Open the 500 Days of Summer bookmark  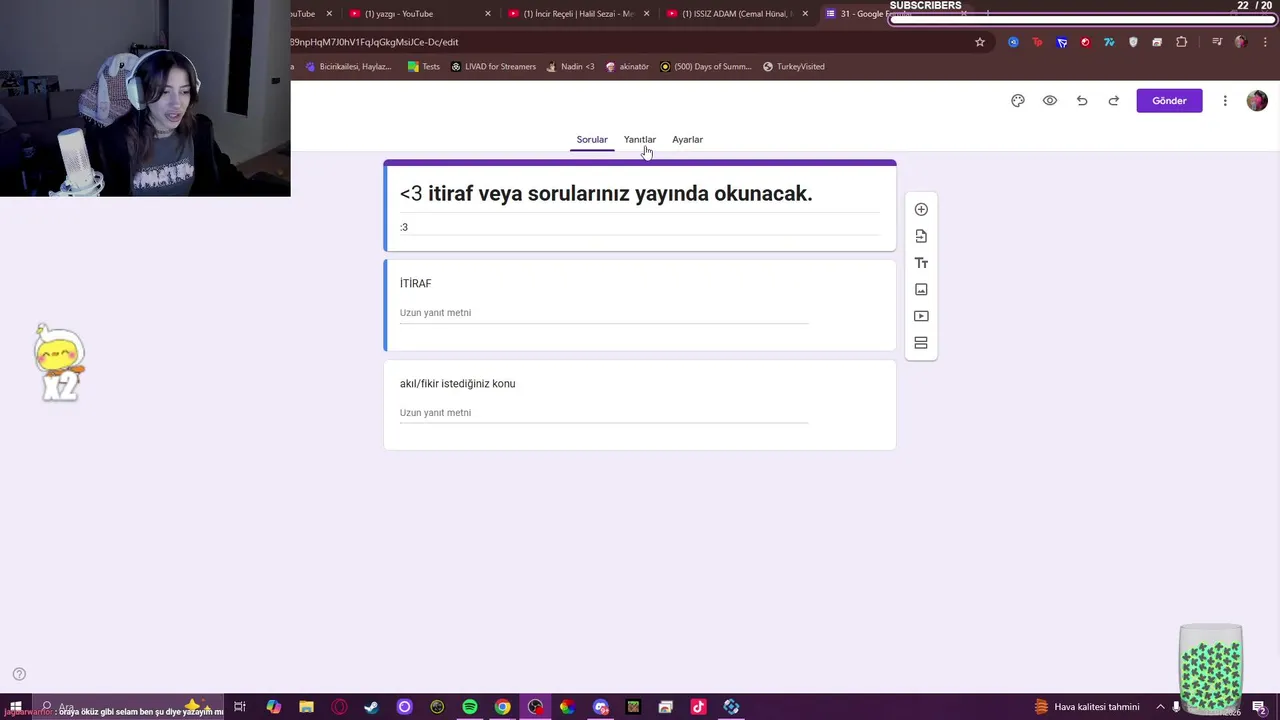tap(705, 67)
